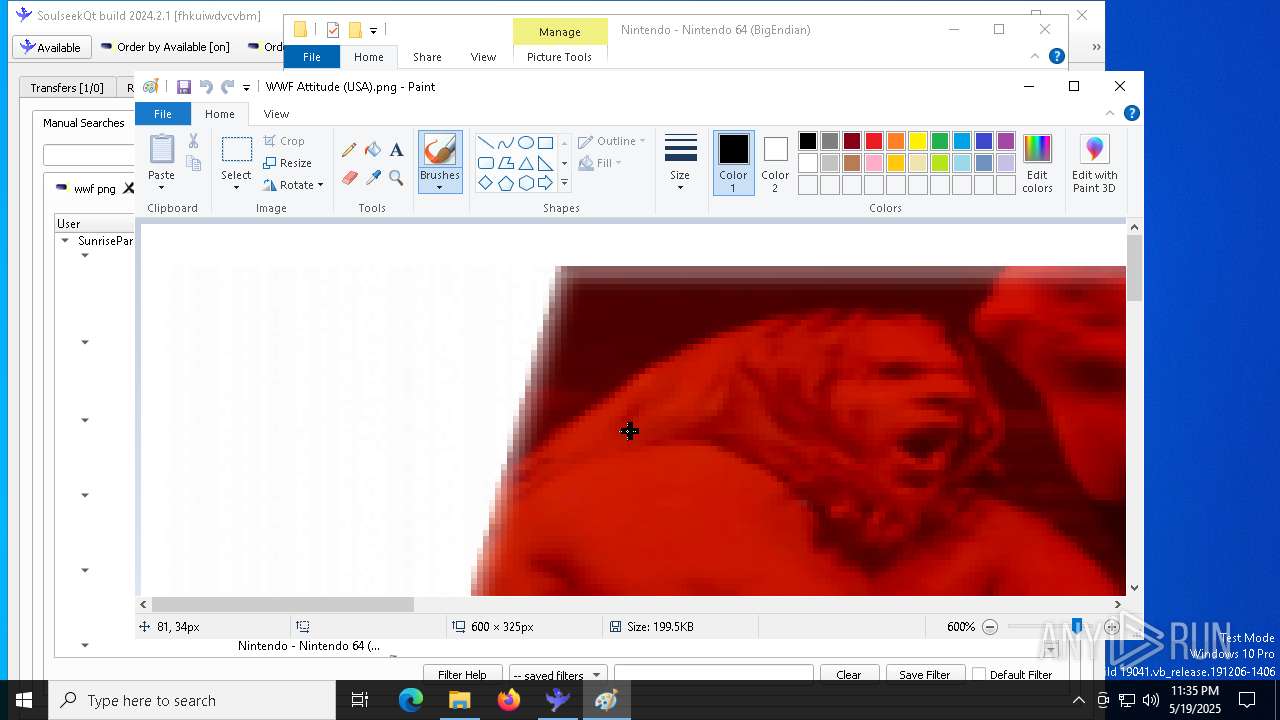Choose the Diamond shape
This screenshot has height=720, width=1280.
click(486, 183)
